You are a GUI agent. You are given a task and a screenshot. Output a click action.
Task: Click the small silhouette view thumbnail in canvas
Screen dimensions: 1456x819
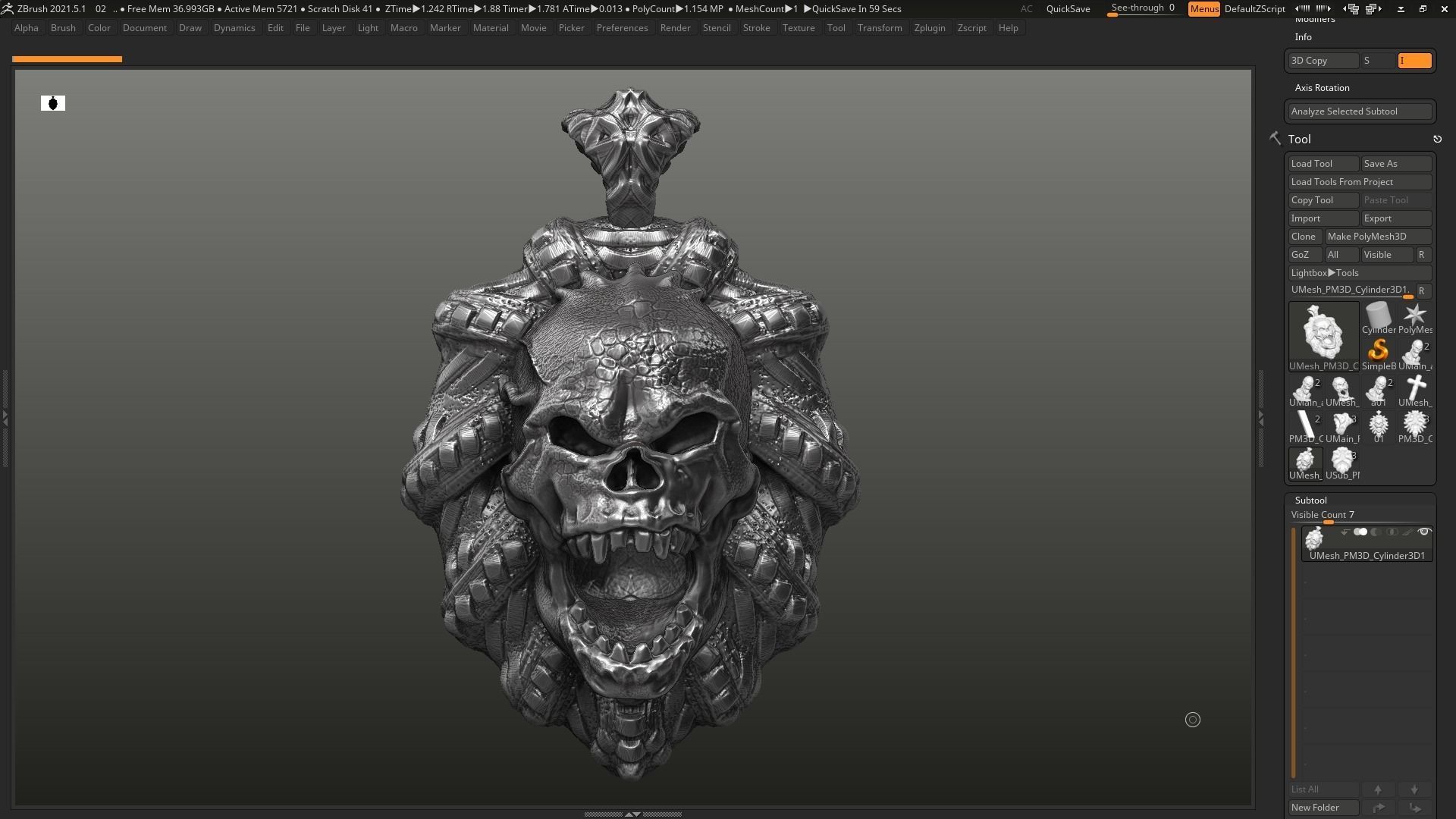click(53, 103)
